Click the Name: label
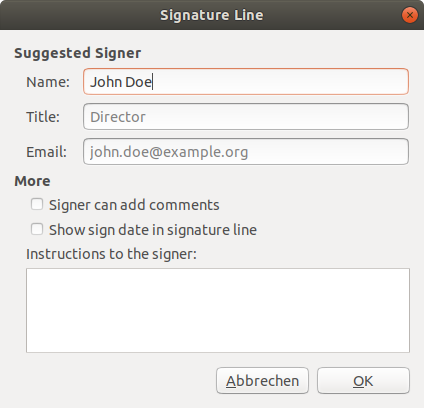 click(x=48, y=82)
